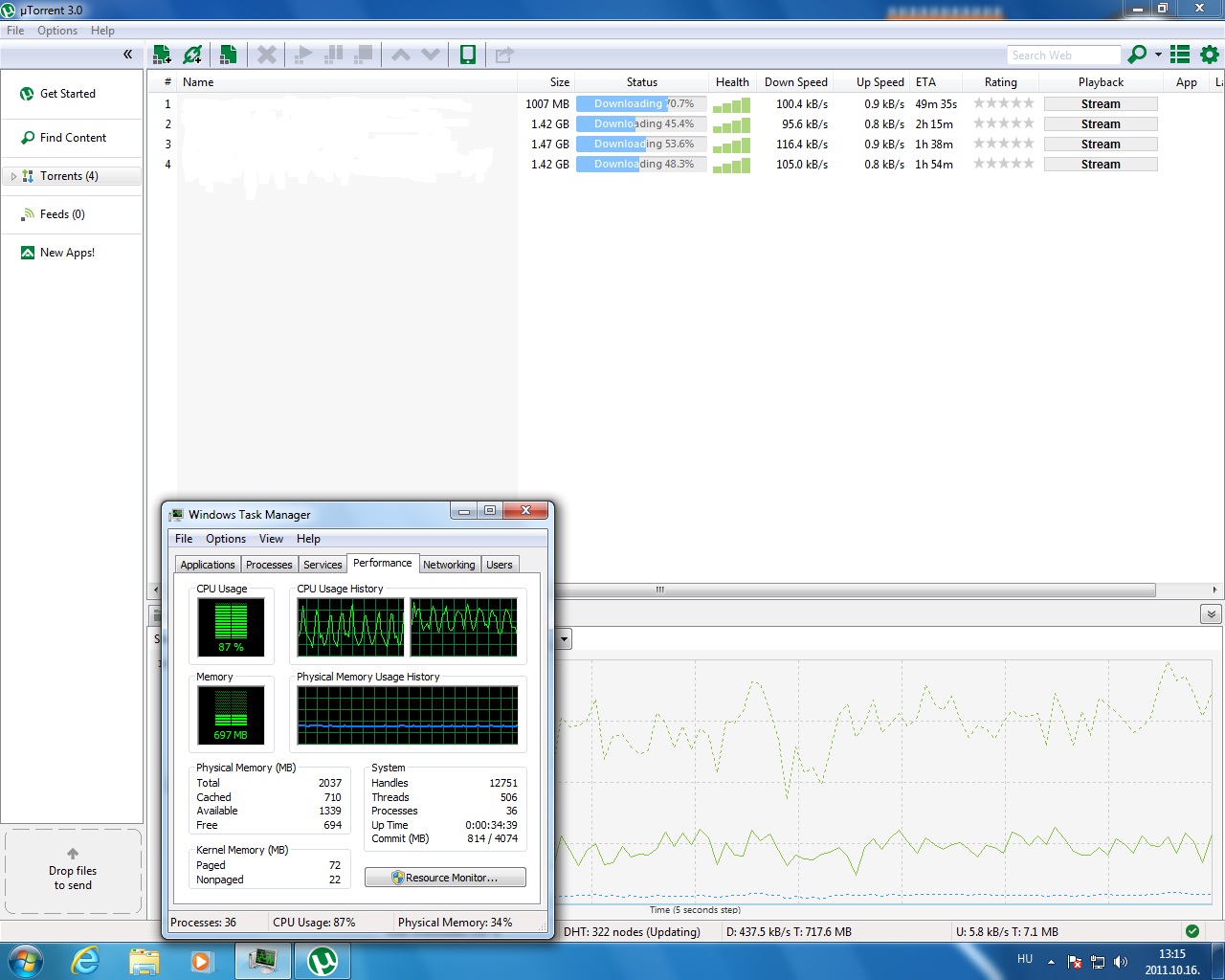This screenshot has height=980, width=1225.
Task: Open Networking tab in Task Manager
Action: tap(449, 565)
